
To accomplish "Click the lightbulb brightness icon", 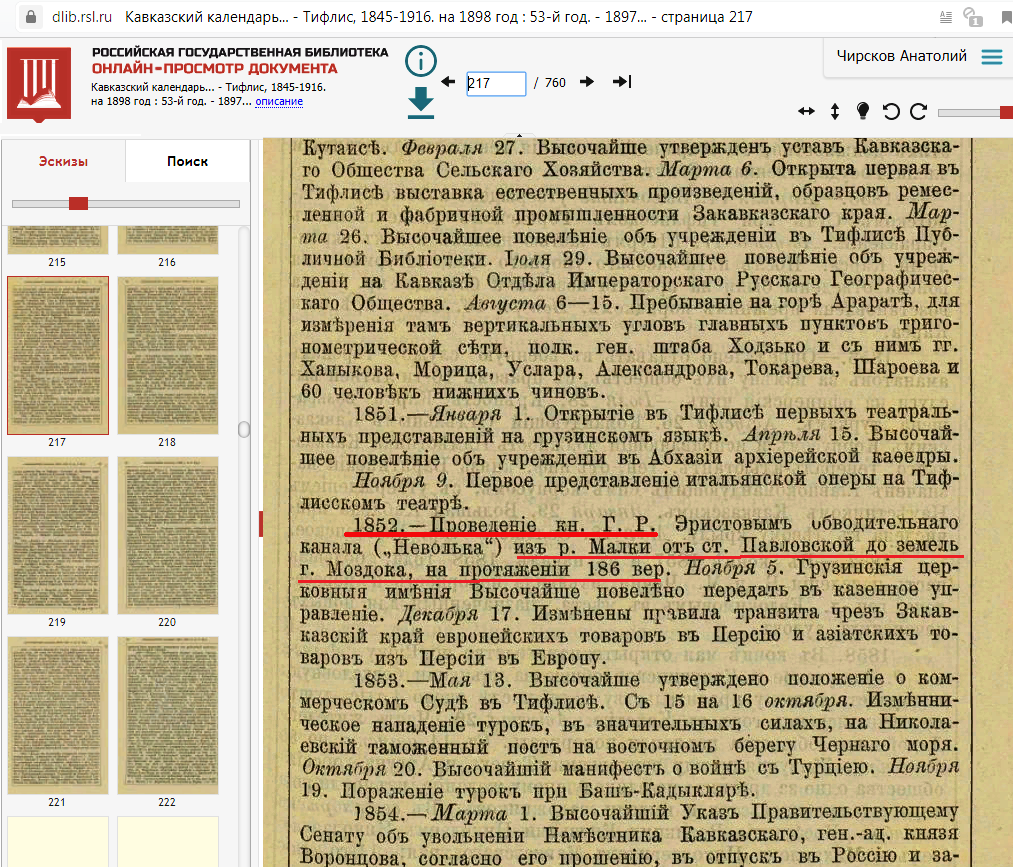I will [x=862, y=111].
